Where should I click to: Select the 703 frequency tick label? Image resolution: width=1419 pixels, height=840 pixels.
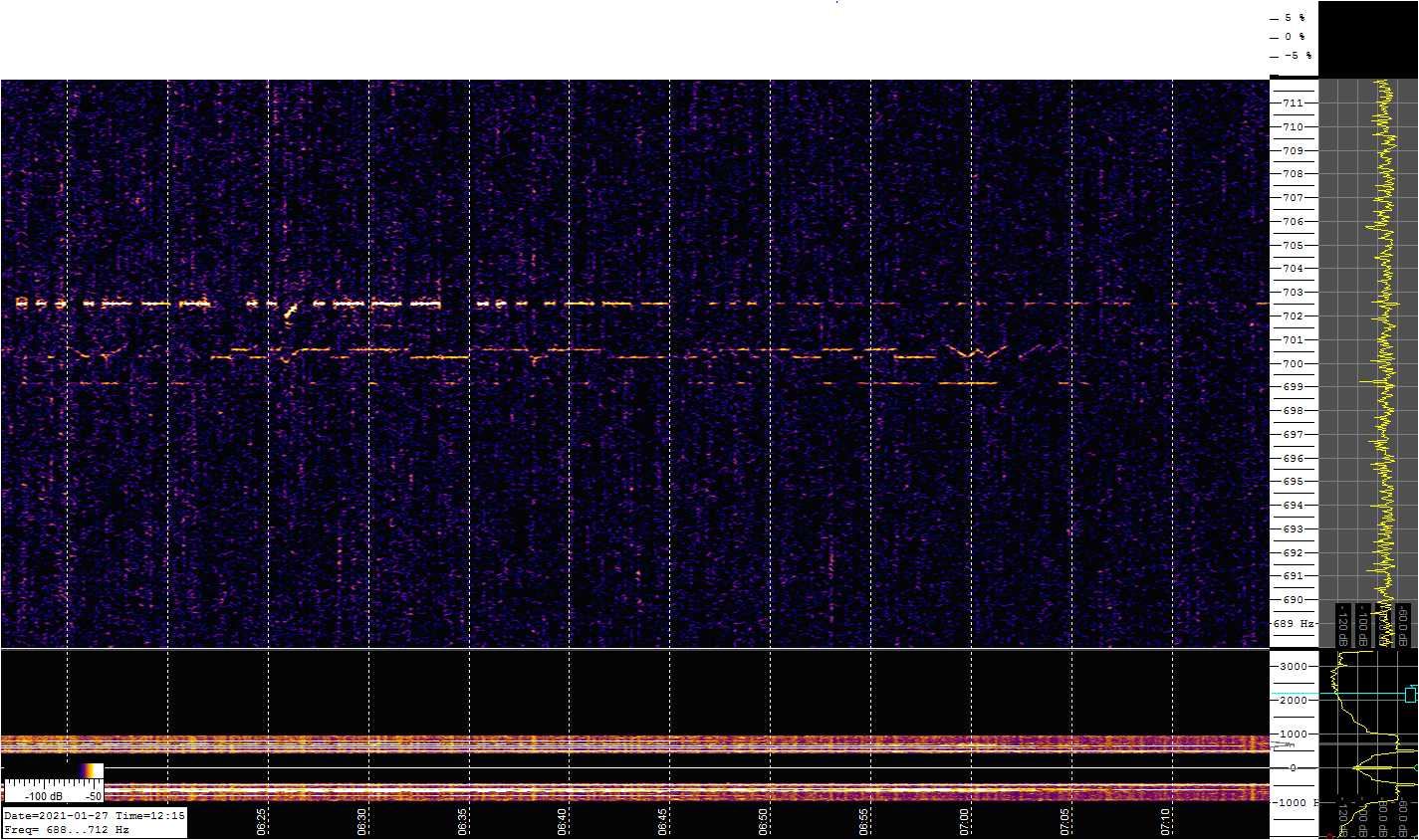click(x=1294, y=293)
